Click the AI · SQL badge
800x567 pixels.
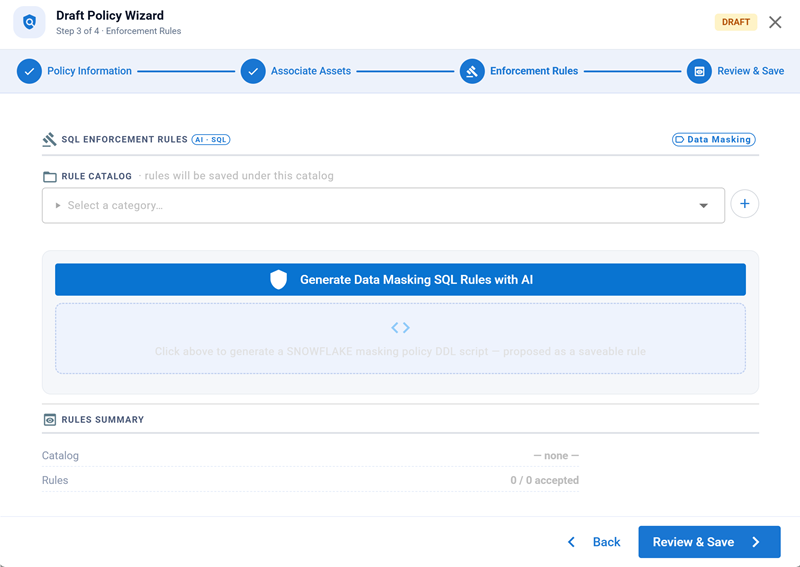(x=211, y=139)
